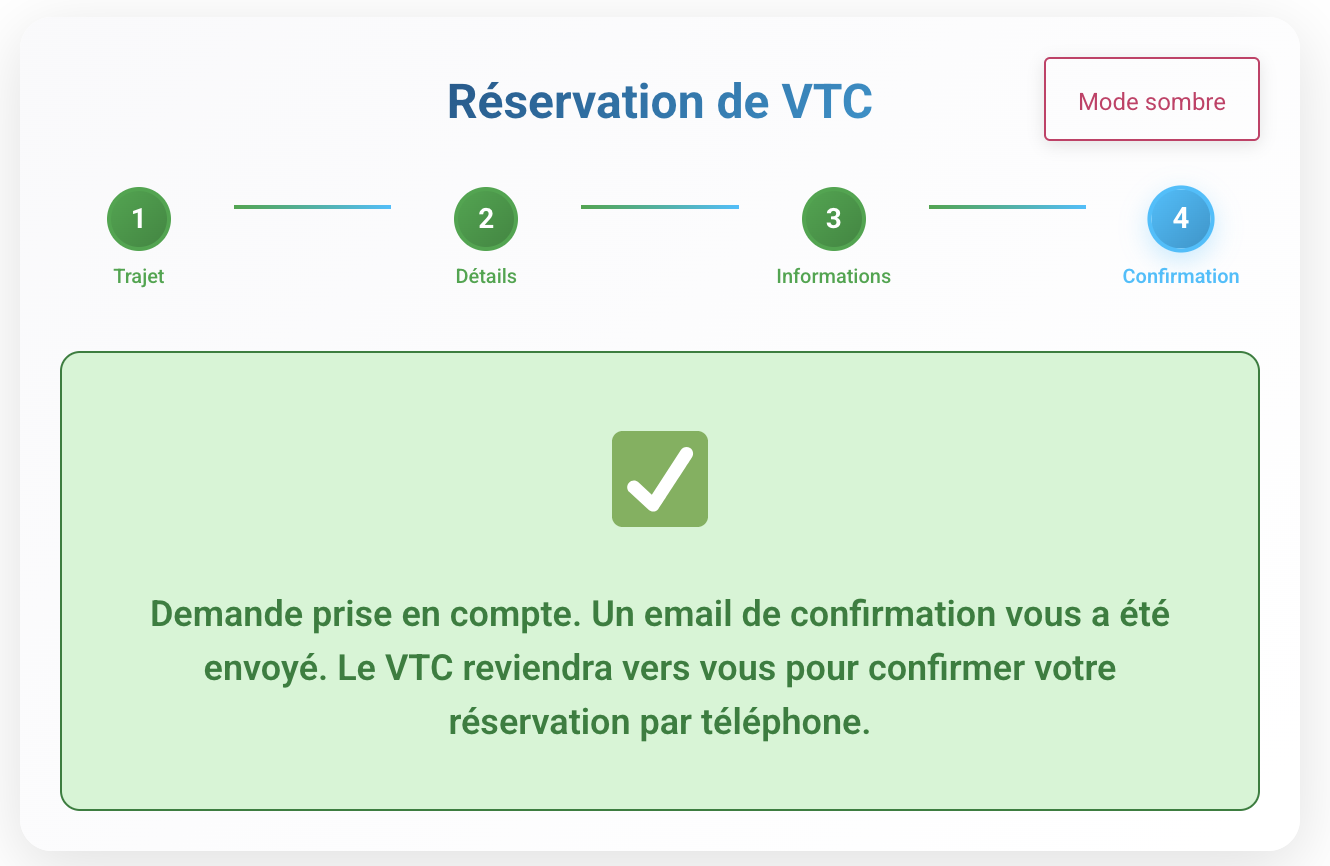Click the green checkmark success icon

(x=660, y=479)
